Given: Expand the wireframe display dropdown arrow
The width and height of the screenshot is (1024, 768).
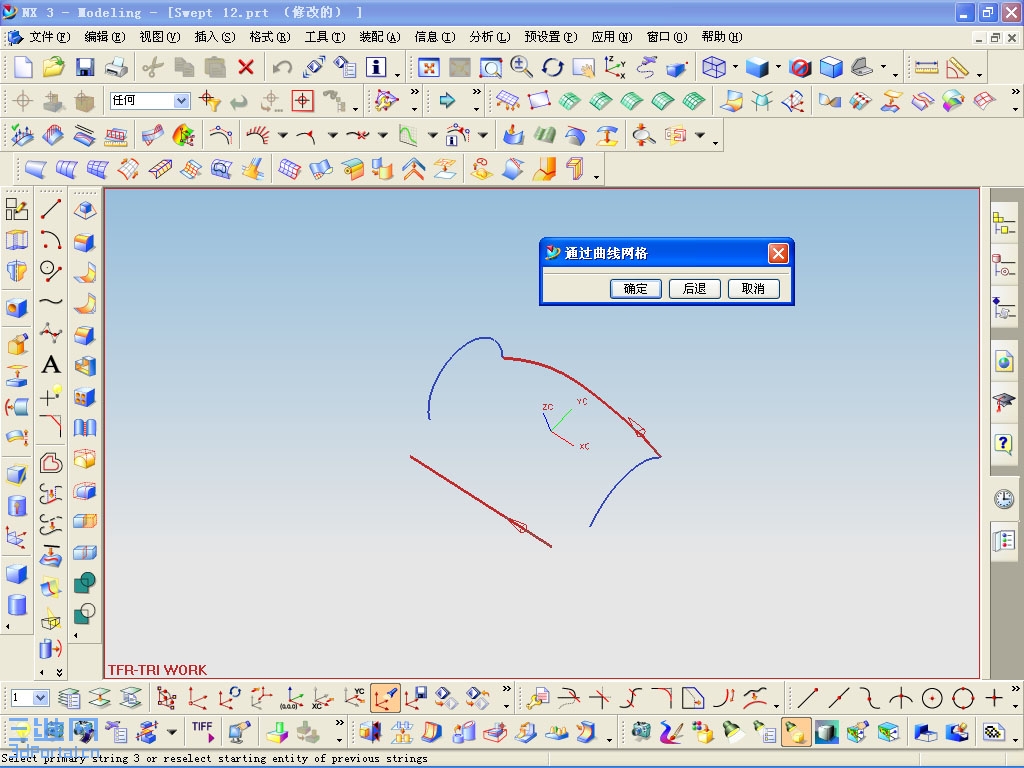Looking at the screenshot, I should pyautogui.click(x=735, y=67).
